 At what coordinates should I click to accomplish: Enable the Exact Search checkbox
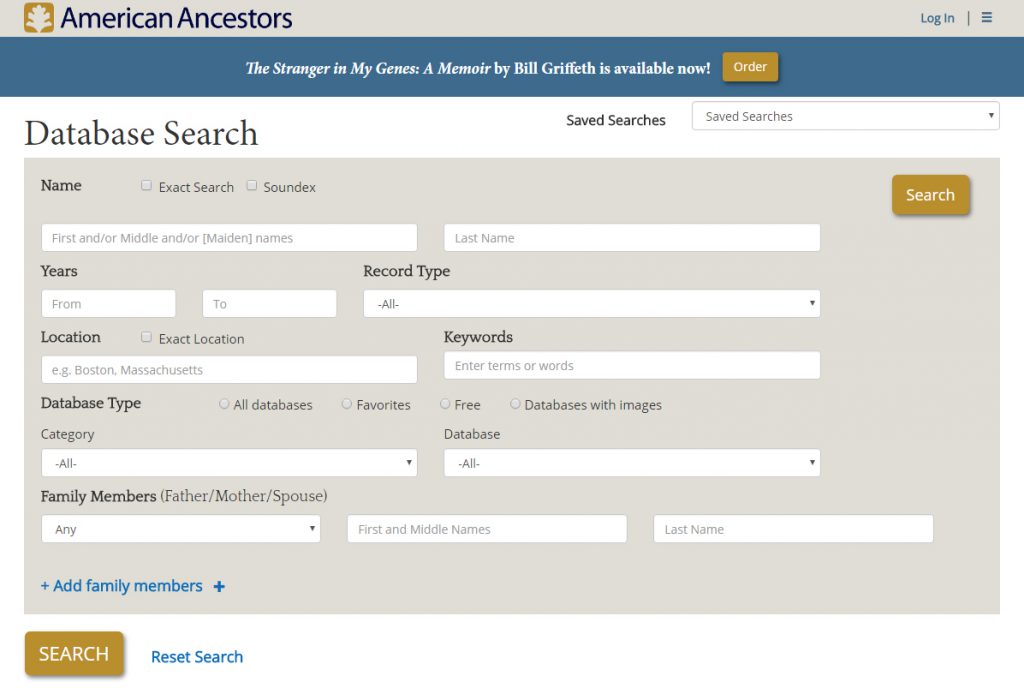pyautogui.click(x=146, y=185)
